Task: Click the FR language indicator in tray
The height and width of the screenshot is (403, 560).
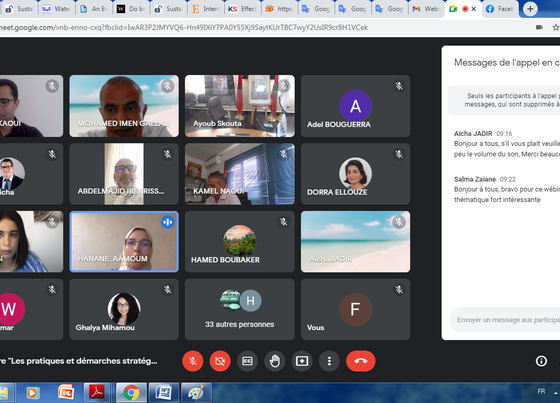Action: click(541, 392)
